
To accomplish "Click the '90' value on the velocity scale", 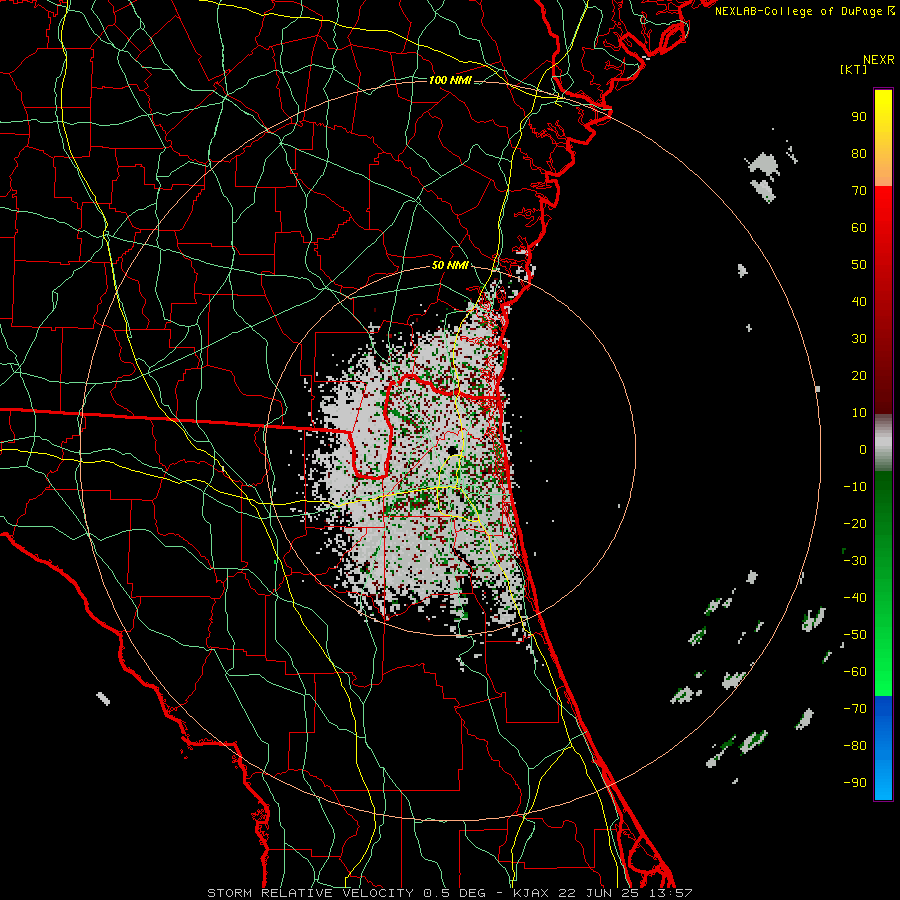I will tap(859, 117).
